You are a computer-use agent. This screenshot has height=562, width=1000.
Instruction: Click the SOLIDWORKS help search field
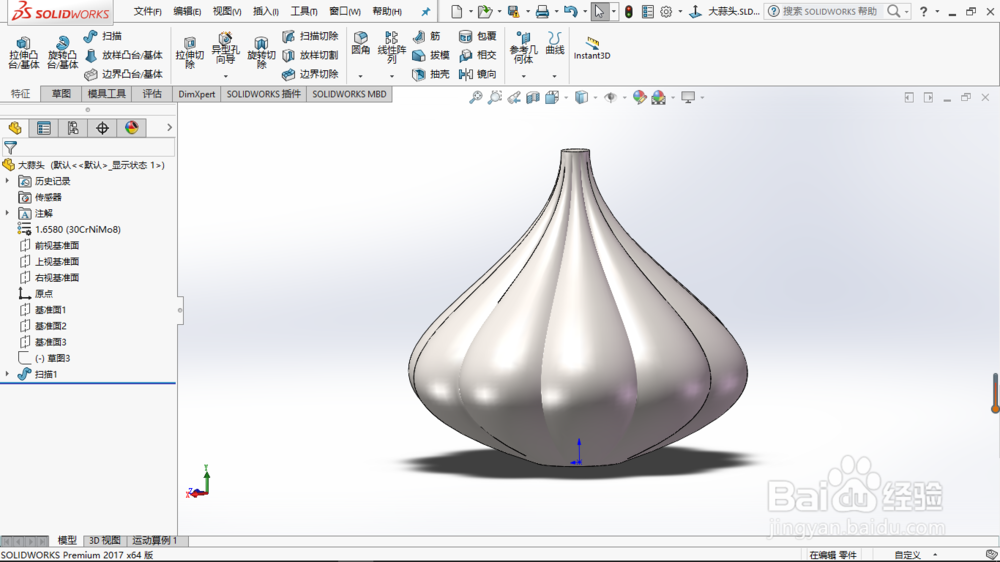(830, 11)
